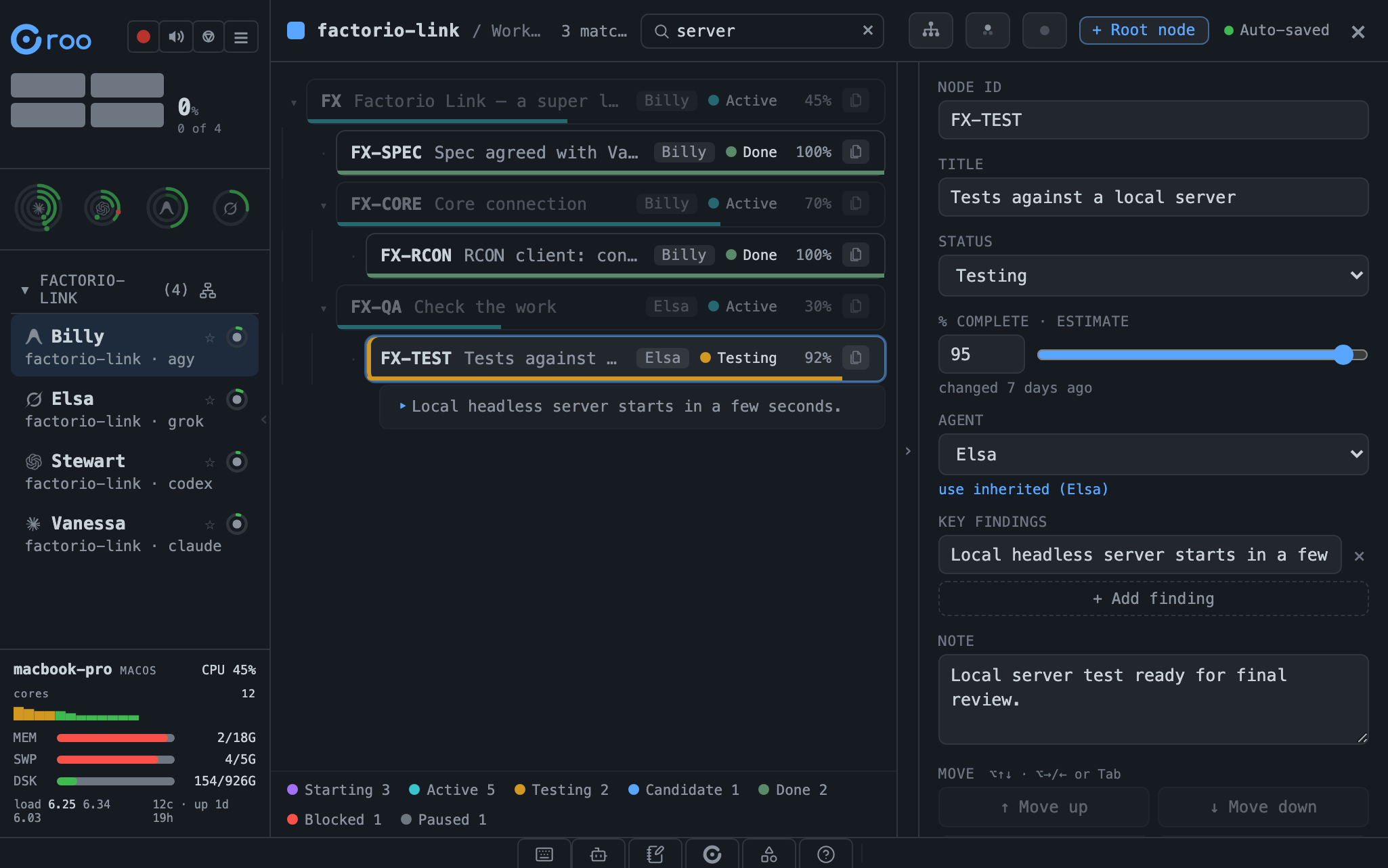Click the + Add finding button
1388x868 pixels.
coord(1153,599)
